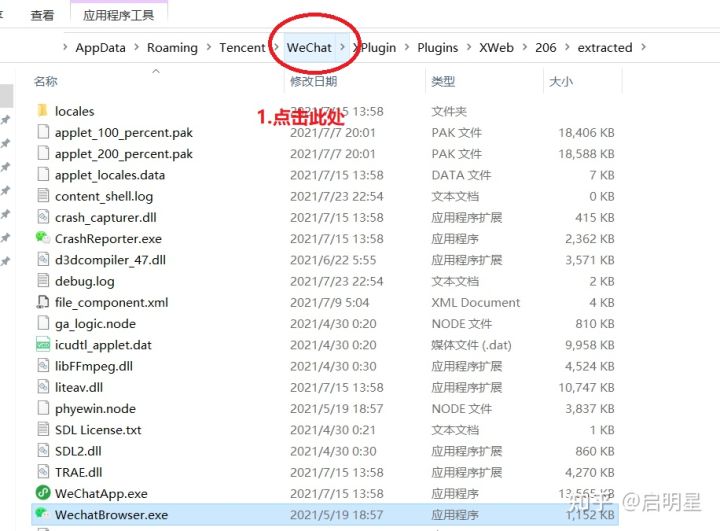Screen dimensions: 720x531
Task: Expand the chevron after Tencent in the path
Action: (276, 47)
